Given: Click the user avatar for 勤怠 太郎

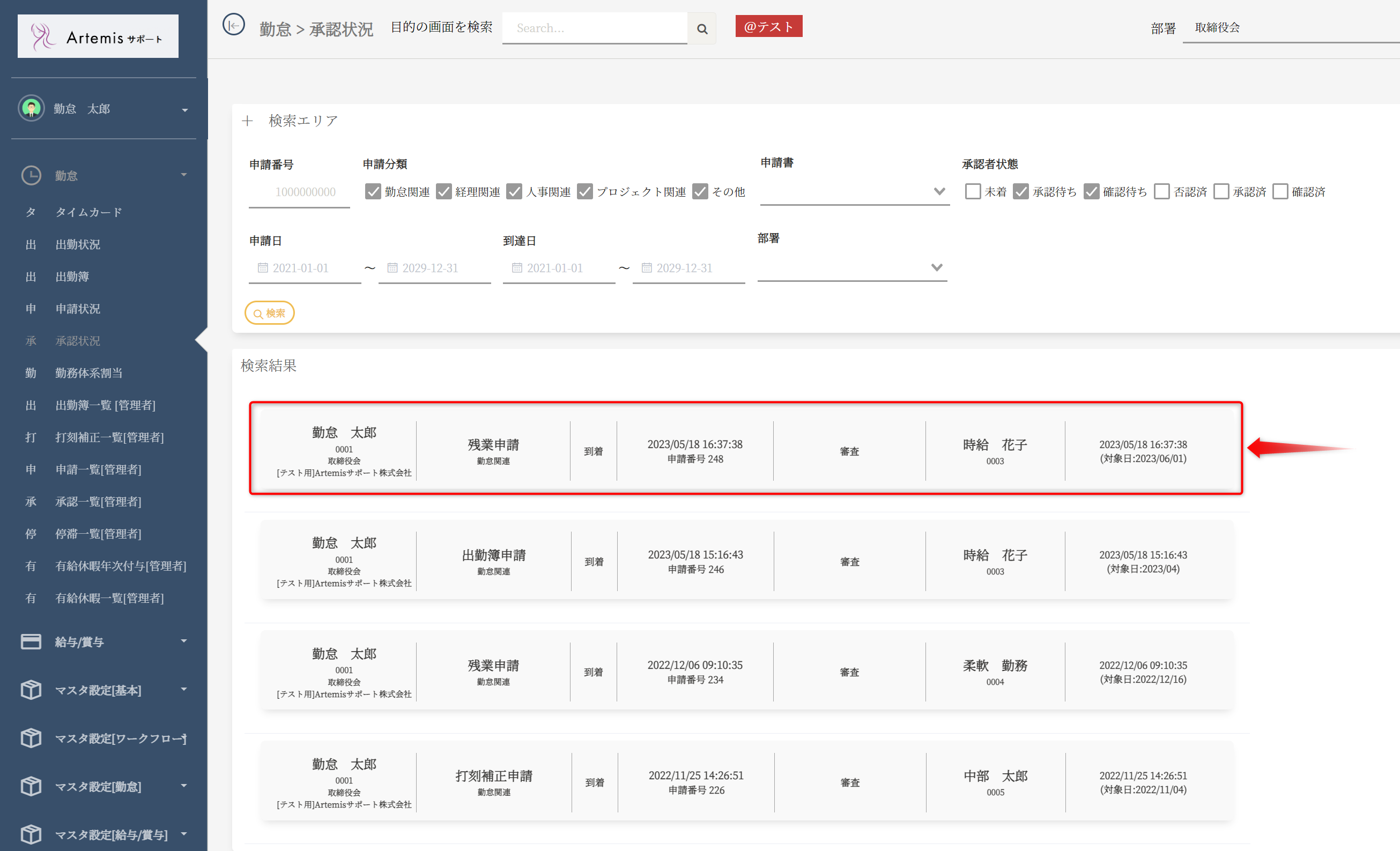Looking at the screenshot, I should click(x=31, y=108).
